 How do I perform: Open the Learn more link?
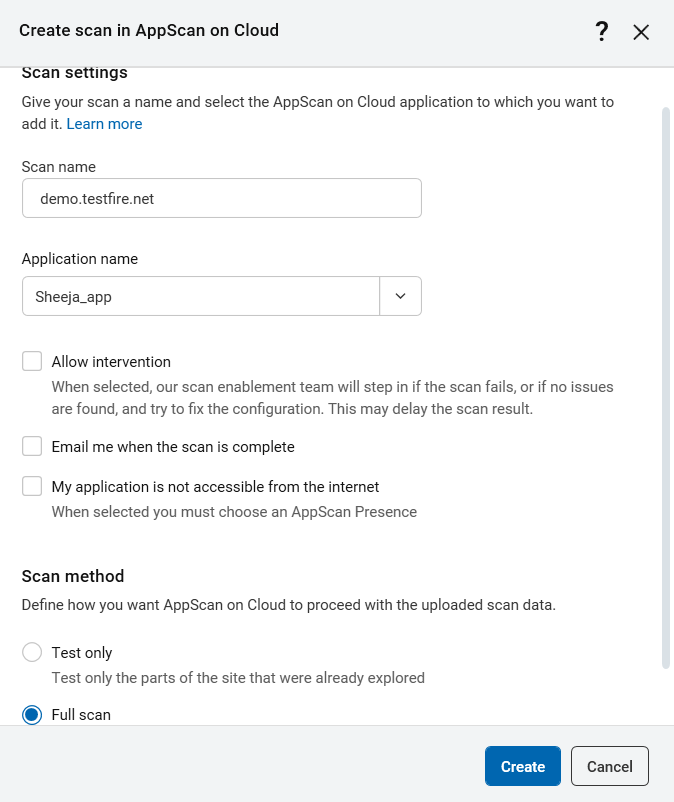pyautogui.click(x=104, y=124)
